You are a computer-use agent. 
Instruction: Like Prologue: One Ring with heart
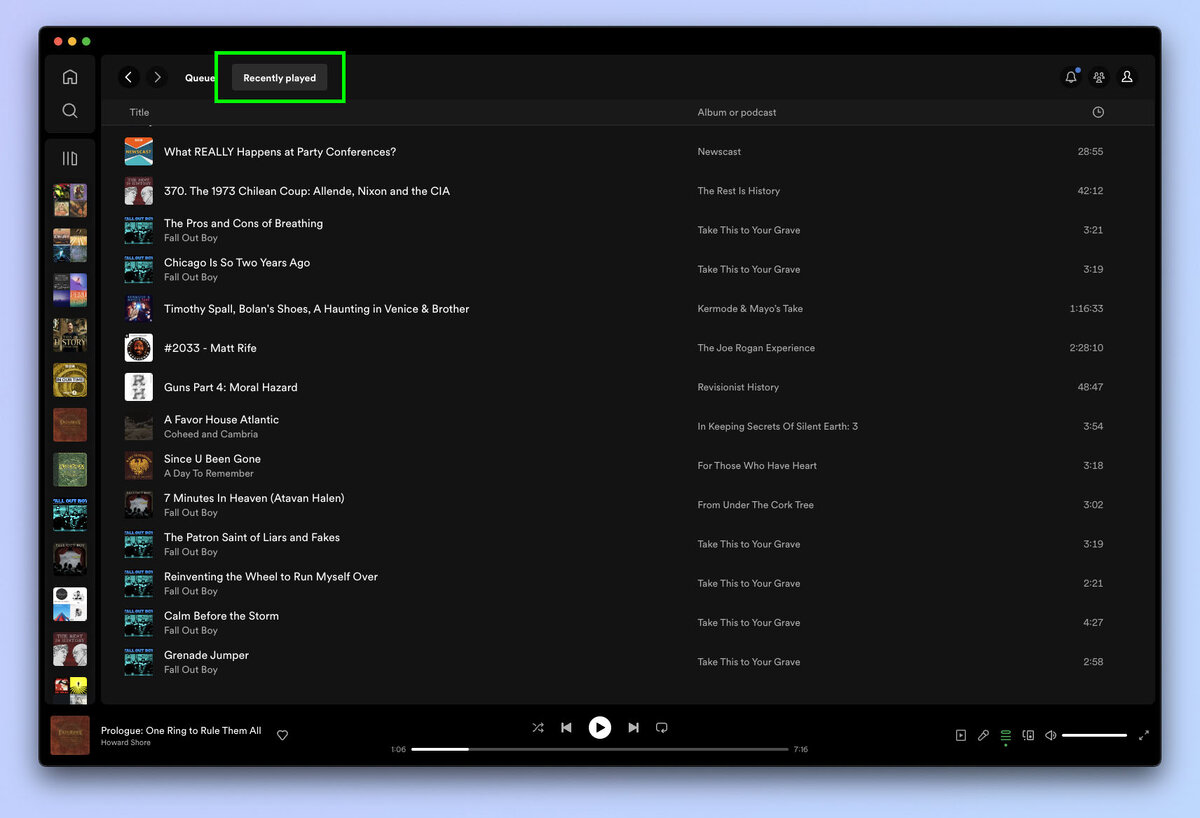pyautogui.click(x=282, y=735)
